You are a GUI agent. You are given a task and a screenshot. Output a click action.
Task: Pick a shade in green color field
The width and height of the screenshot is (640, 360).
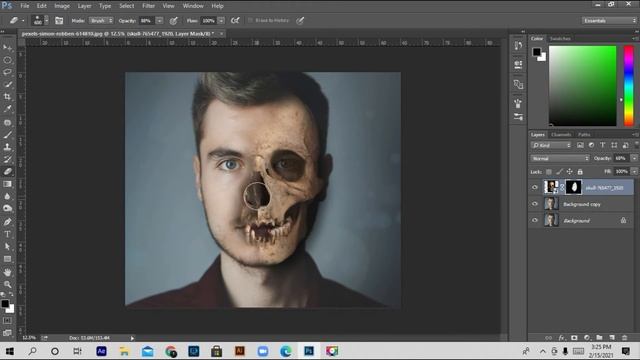pos(582,86)
